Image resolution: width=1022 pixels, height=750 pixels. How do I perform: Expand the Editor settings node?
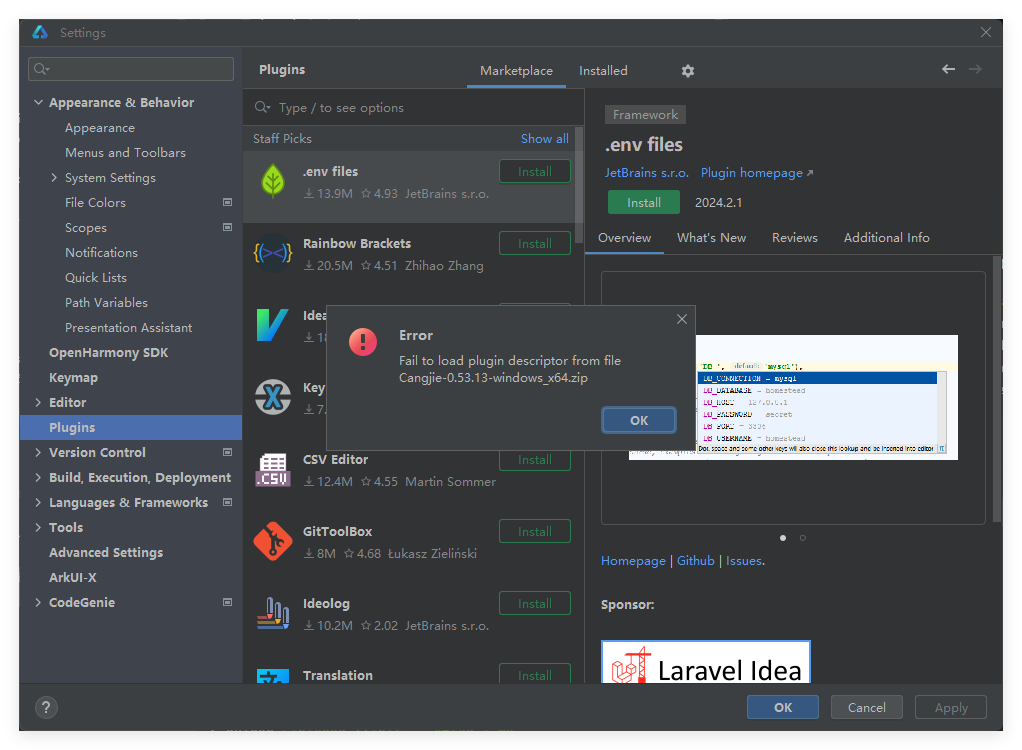[38, 403]
